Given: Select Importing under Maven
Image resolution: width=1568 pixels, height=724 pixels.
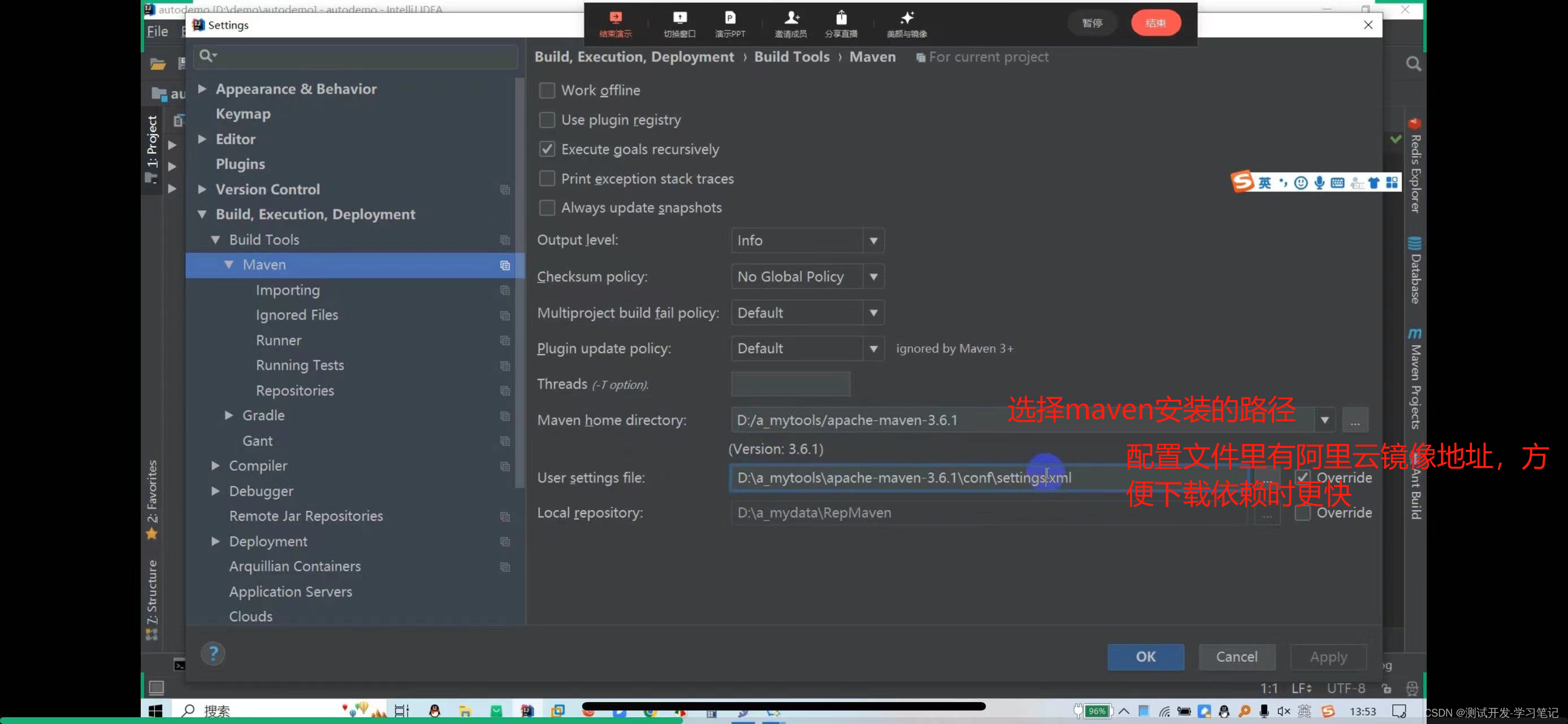Looking at the screenshot, I should [x=287, y=291].
